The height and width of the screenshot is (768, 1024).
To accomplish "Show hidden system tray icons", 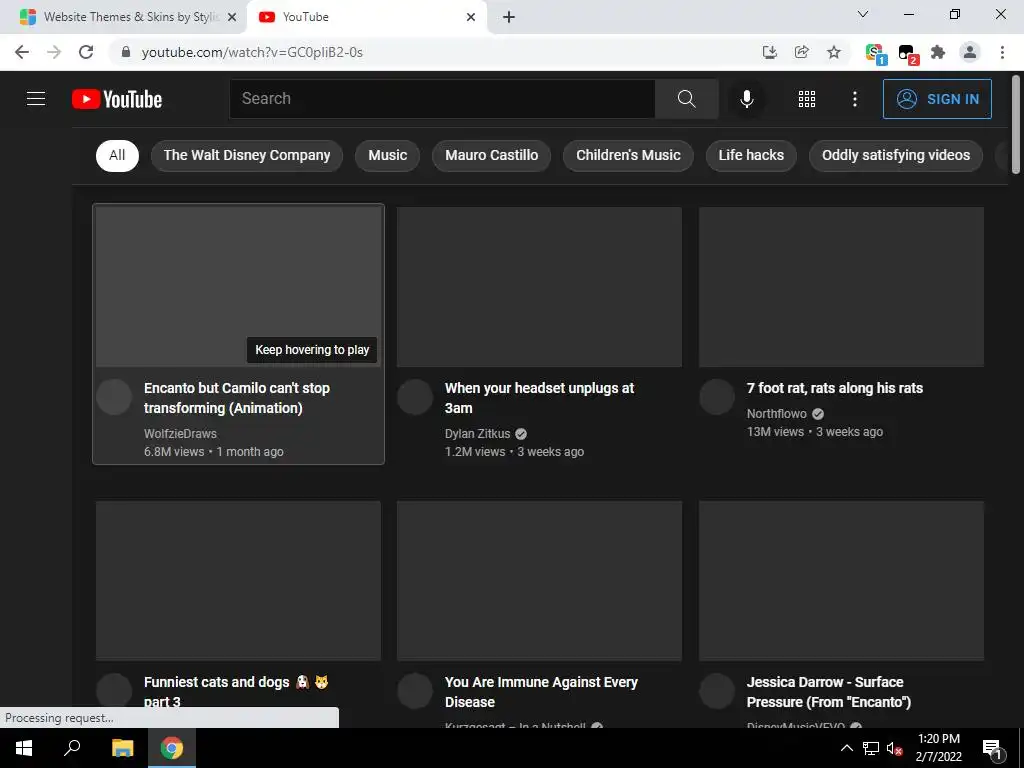I will (x=846, y=748).
